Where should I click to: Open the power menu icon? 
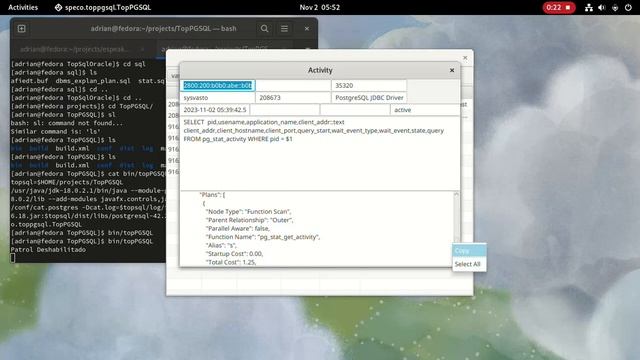click(x=628, y=7)
